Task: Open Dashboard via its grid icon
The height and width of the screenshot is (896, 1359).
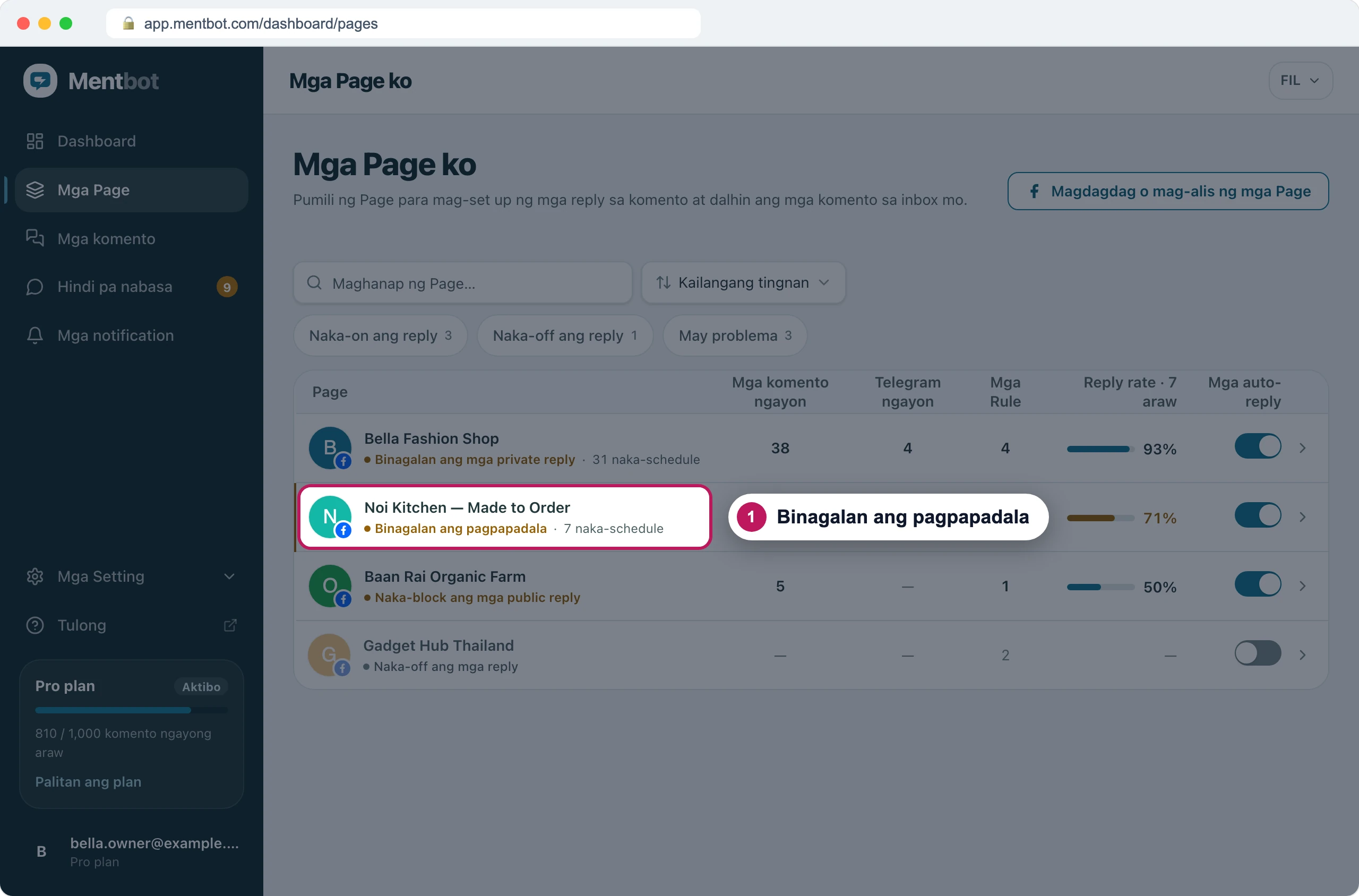Action: coord(35,141)
